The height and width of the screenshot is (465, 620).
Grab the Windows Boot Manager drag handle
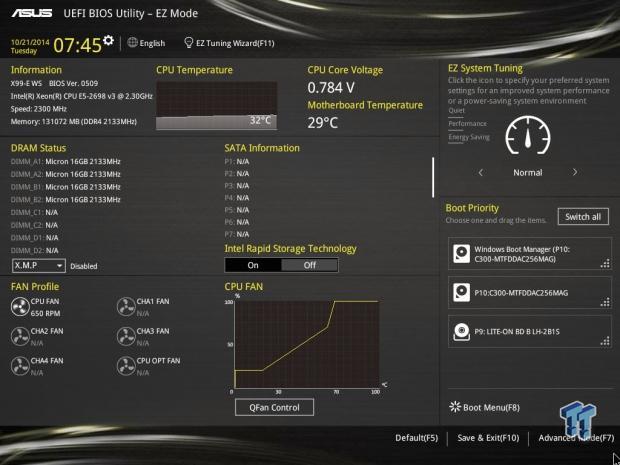coord(605,264)
